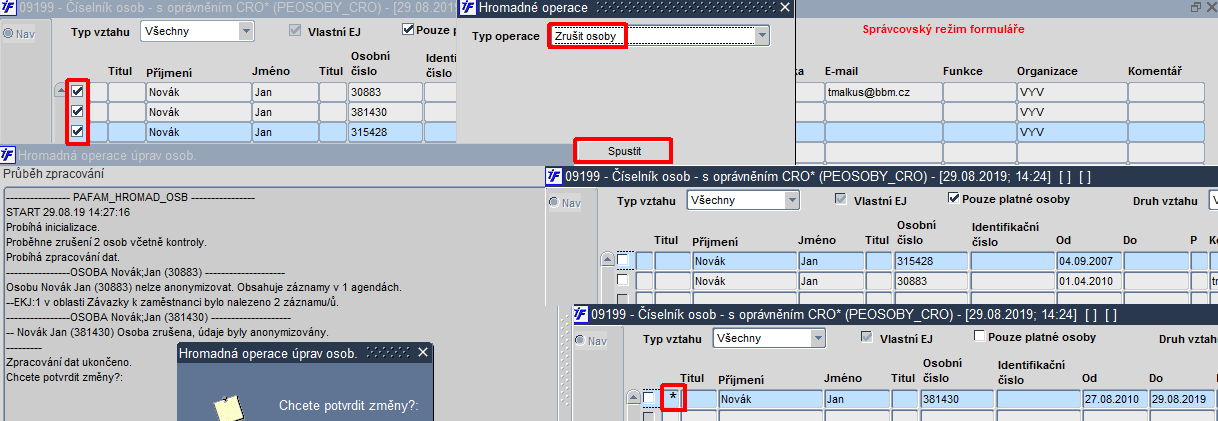Uncheck the checkbox for Novák 381430 in the top window
The width and height of the screenshot is (1218, 421).
point(78,111)
